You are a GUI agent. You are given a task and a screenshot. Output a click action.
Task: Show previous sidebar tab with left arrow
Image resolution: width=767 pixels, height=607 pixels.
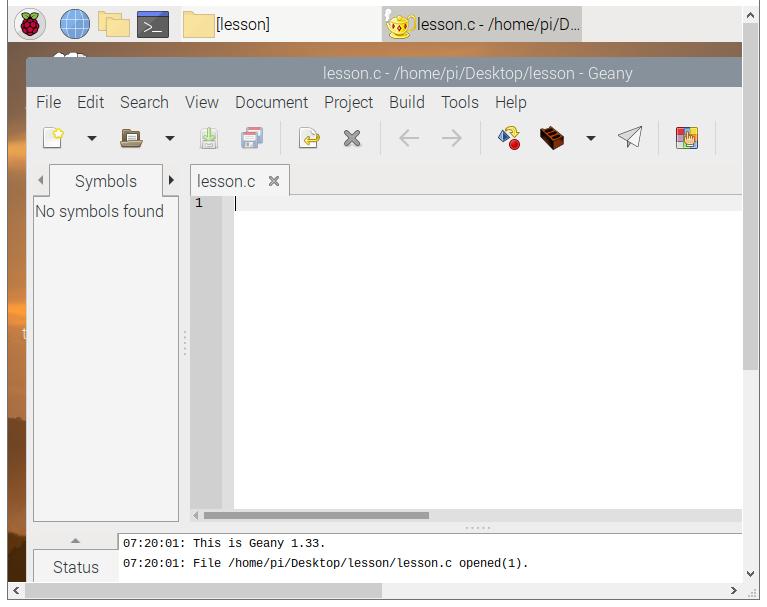[x=41, y=180]
